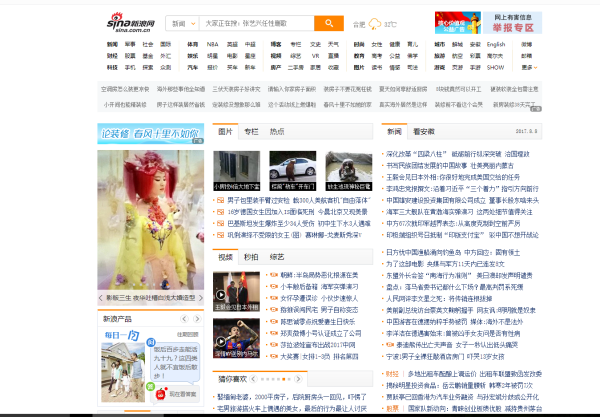
Task: Open the weather cloud icon beside 合肥
Action: pyautogui.click(x=375, y=24)
